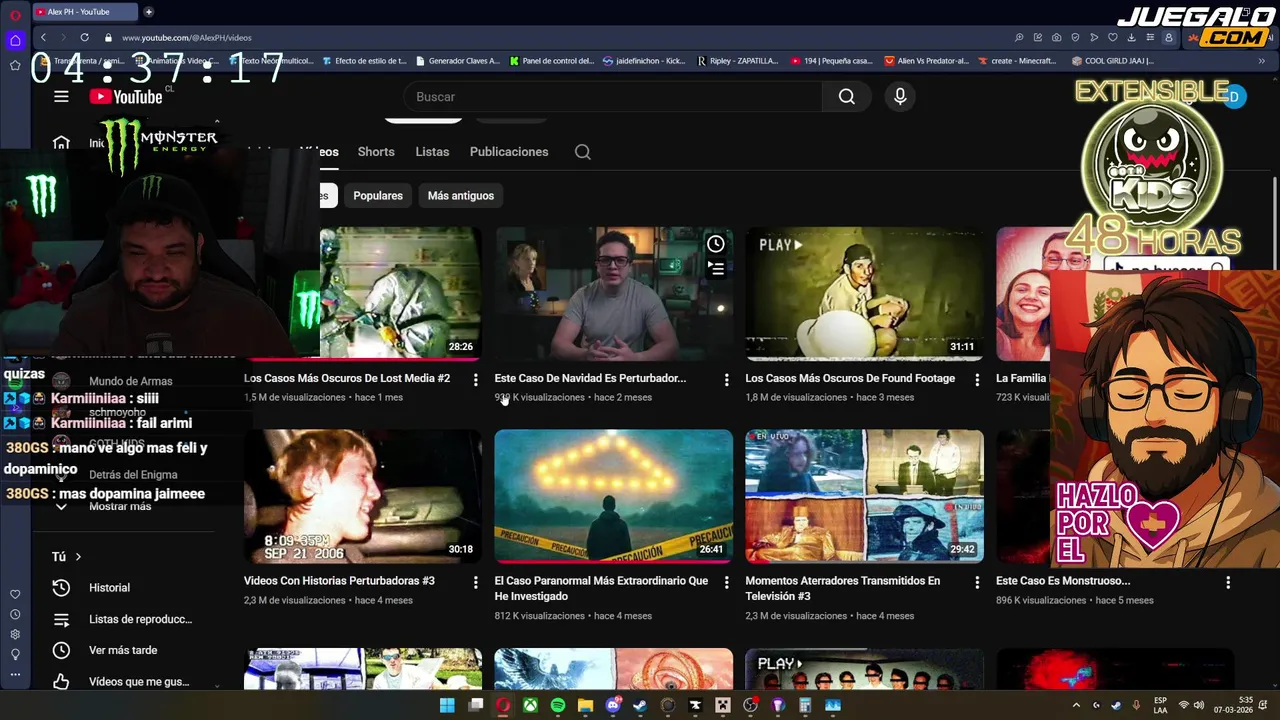Switch to the Publicaciones tab
Viewport: 1280px width, 720px height.
pos(509,152)
